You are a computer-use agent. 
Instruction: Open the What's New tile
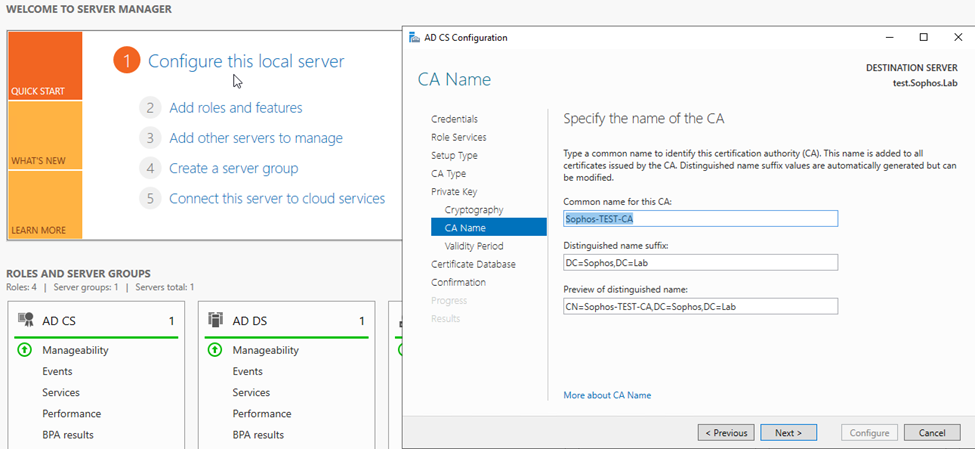45,135
